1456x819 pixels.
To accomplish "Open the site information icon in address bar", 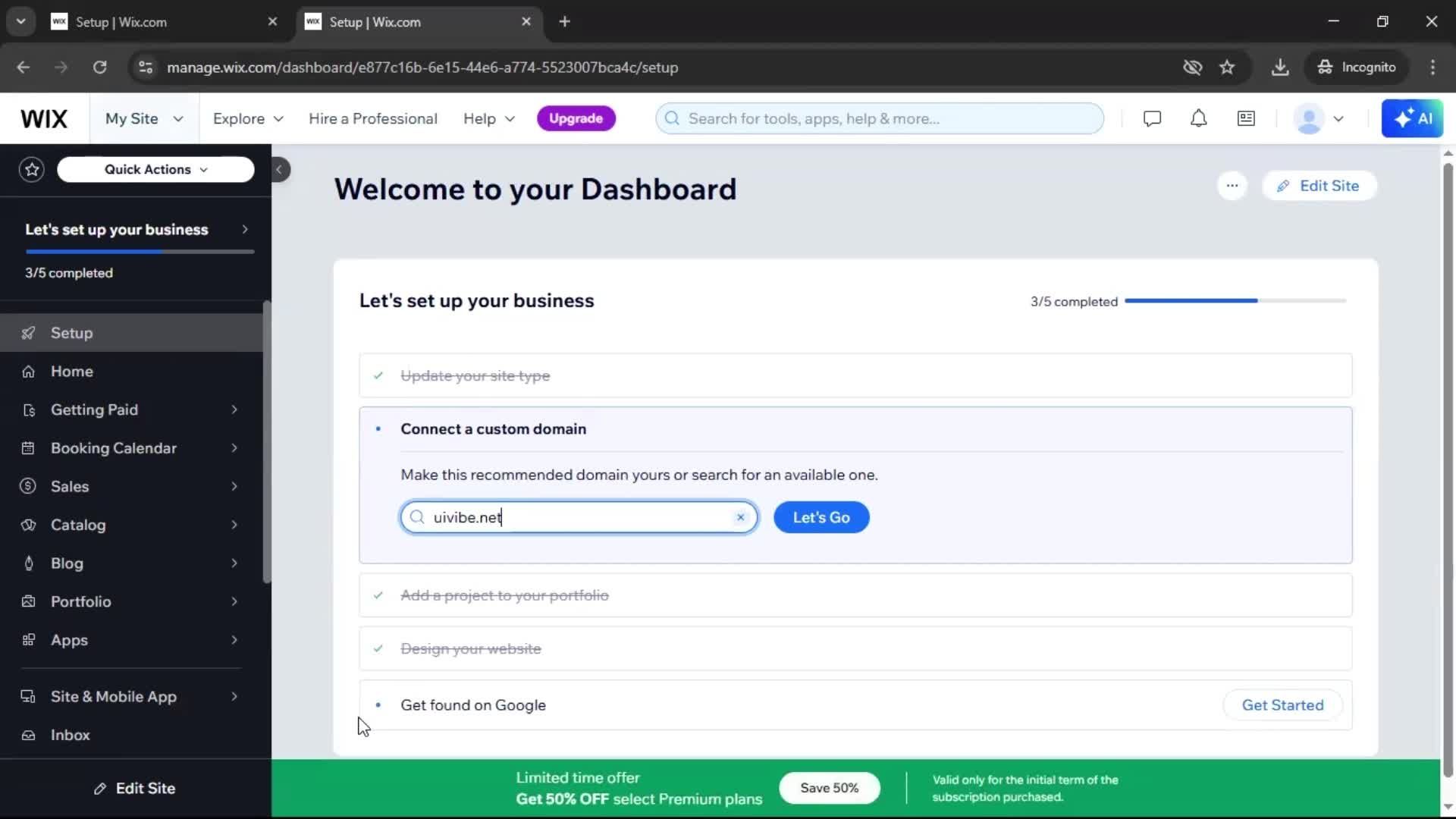I will 146,67.
